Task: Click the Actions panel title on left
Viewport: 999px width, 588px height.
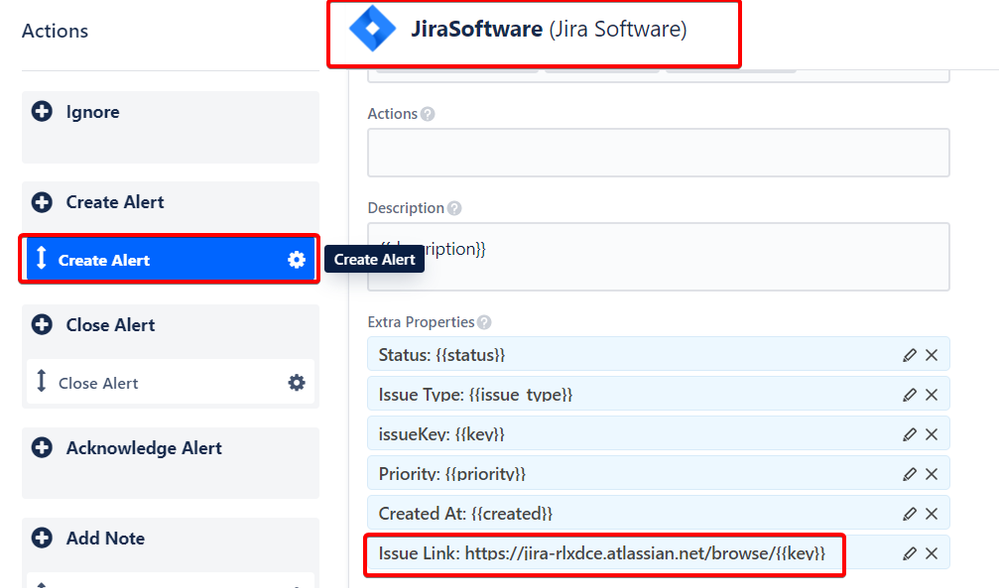Action: [x=55, y=31]
